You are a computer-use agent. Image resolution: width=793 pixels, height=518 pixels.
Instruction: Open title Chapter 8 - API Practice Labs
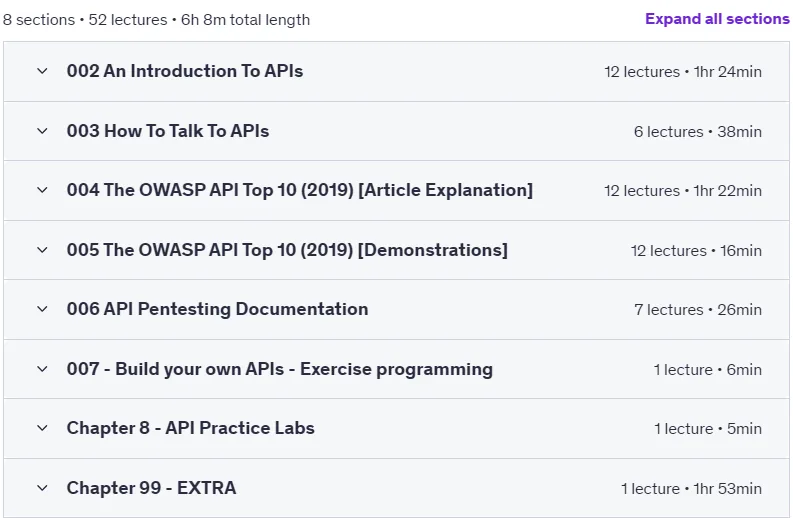tap(191, 428)
